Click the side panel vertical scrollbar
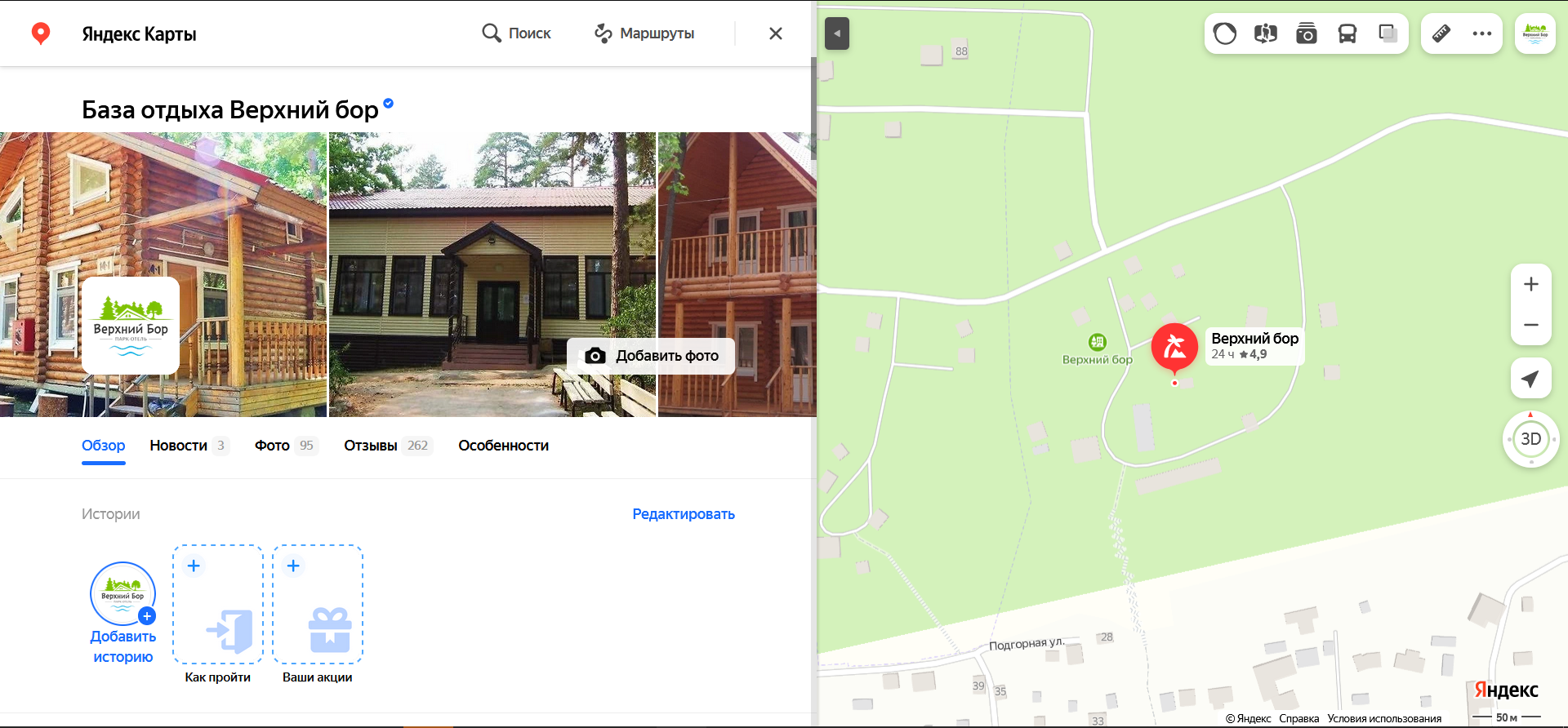 coord(813,245)
